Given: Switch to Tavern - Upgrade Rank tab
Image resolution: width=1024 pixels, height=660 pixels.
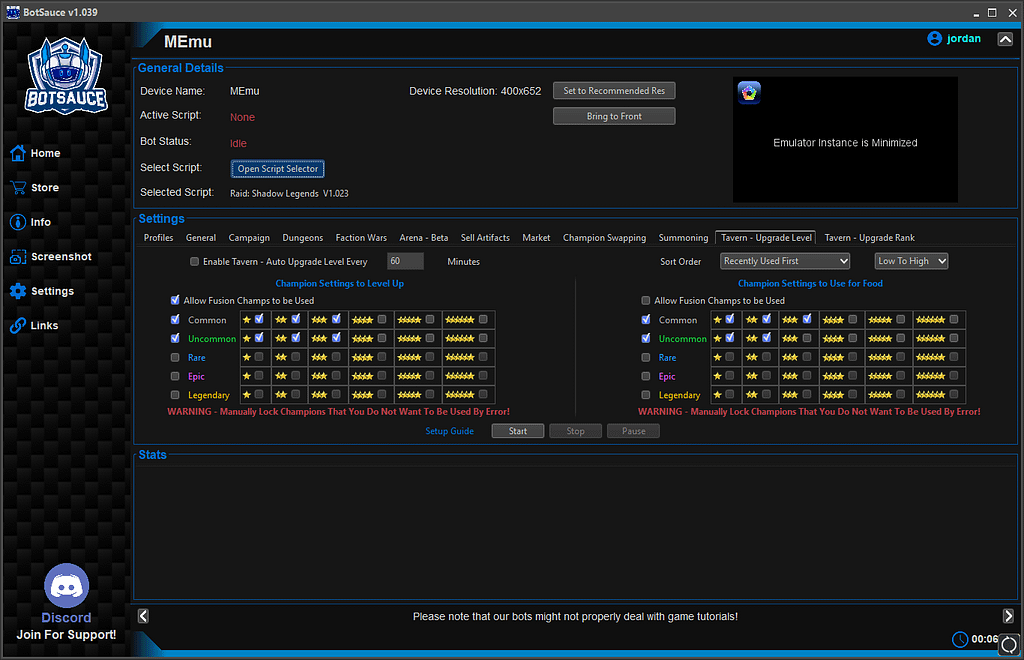Looking at the screenshot, I should [869, 237].
